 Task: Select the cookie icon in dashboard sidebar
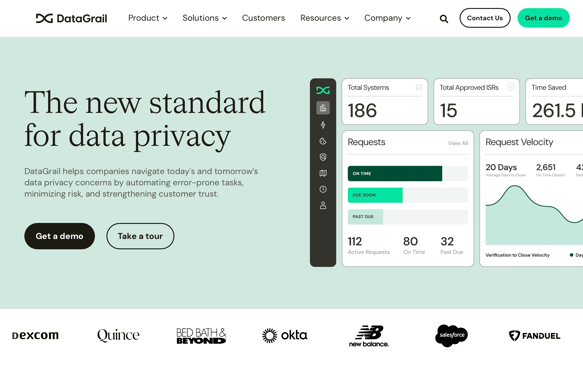coord(323,141)
